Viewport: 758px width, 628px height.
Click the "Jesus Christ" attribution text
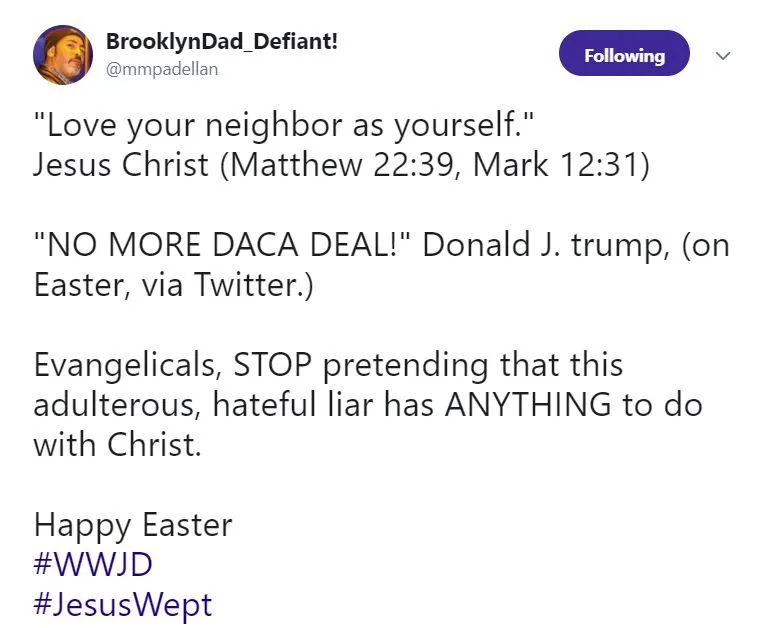[x=120, y=164]
